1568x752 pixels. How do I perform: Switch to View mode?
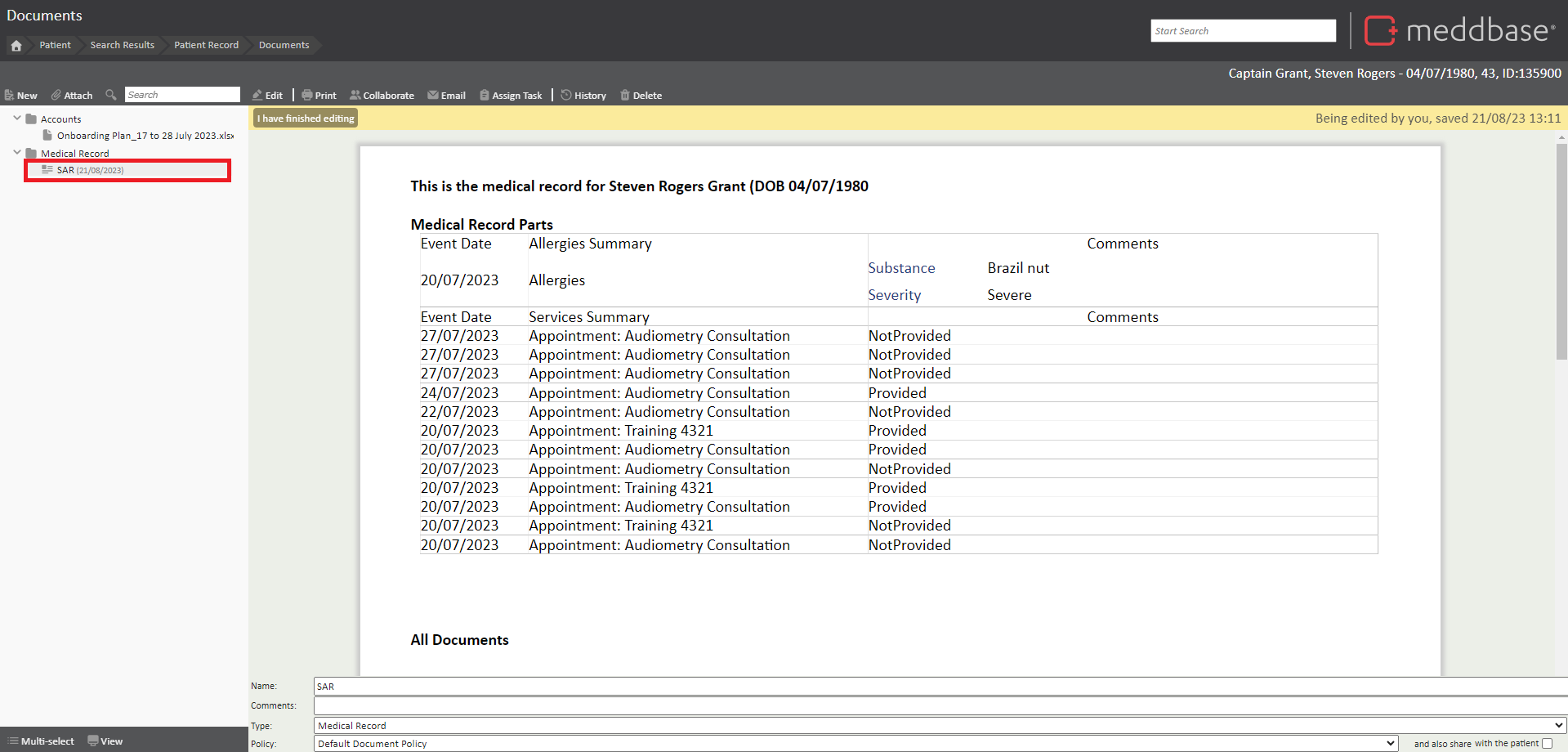[x=105, y=741]
